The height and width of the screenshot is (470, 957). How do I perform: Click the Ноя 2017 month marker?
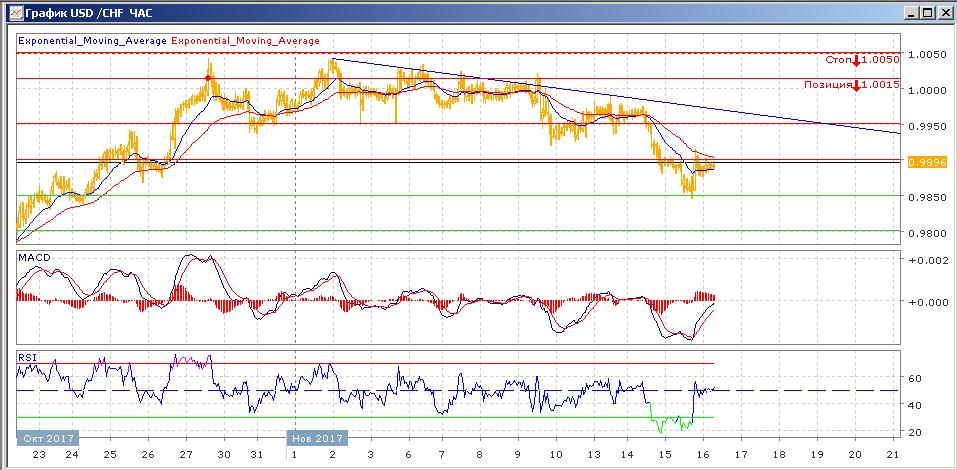(x=317, y=438)
